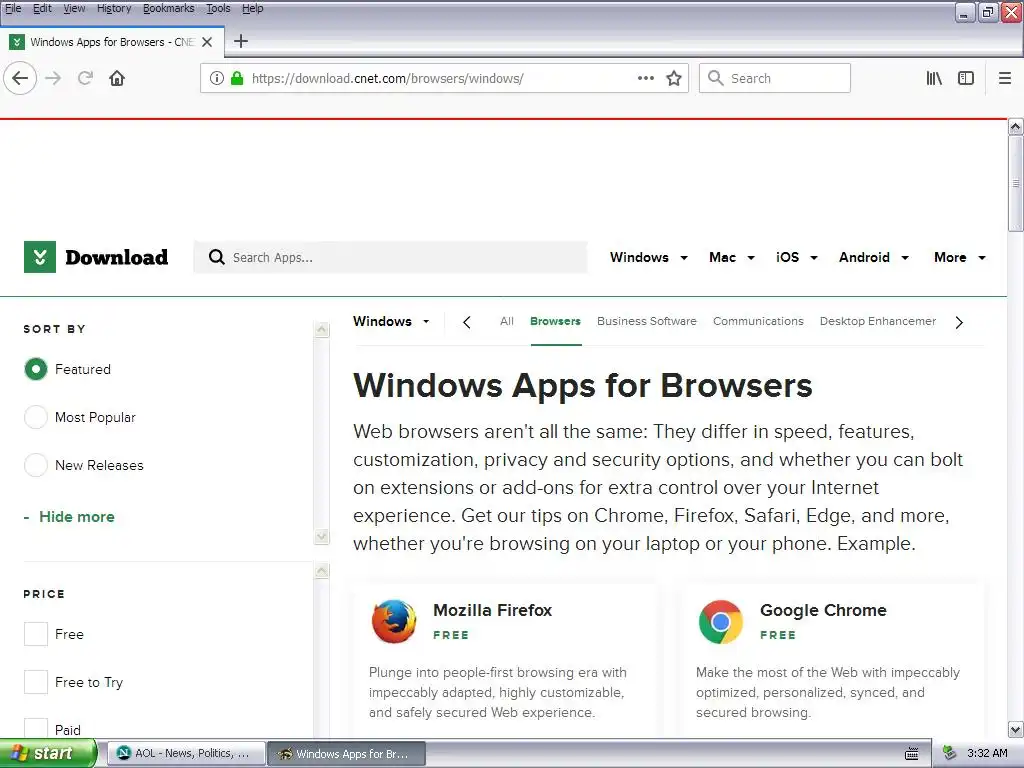Click the green CNET Download logo icon
This screenshot has width=1024, height=768.
tap(40, 257)
